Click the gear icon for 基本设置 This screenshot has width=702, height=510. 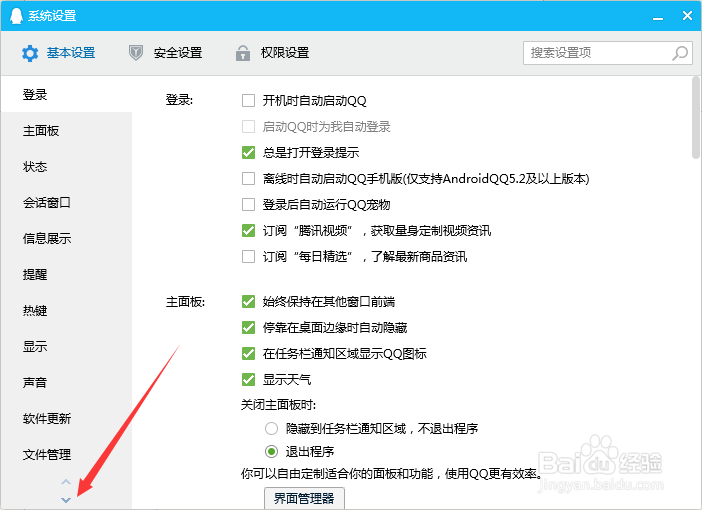click(30, 53)
